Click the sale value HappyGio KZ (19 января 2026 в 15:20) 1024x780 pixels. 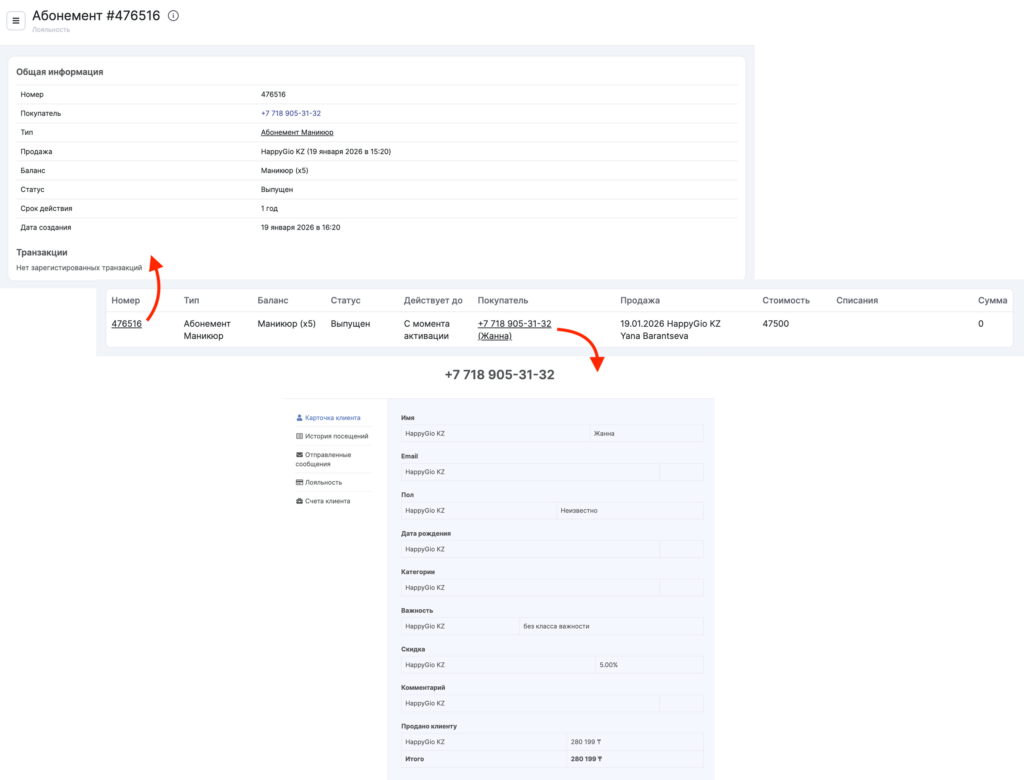[326, 152]
